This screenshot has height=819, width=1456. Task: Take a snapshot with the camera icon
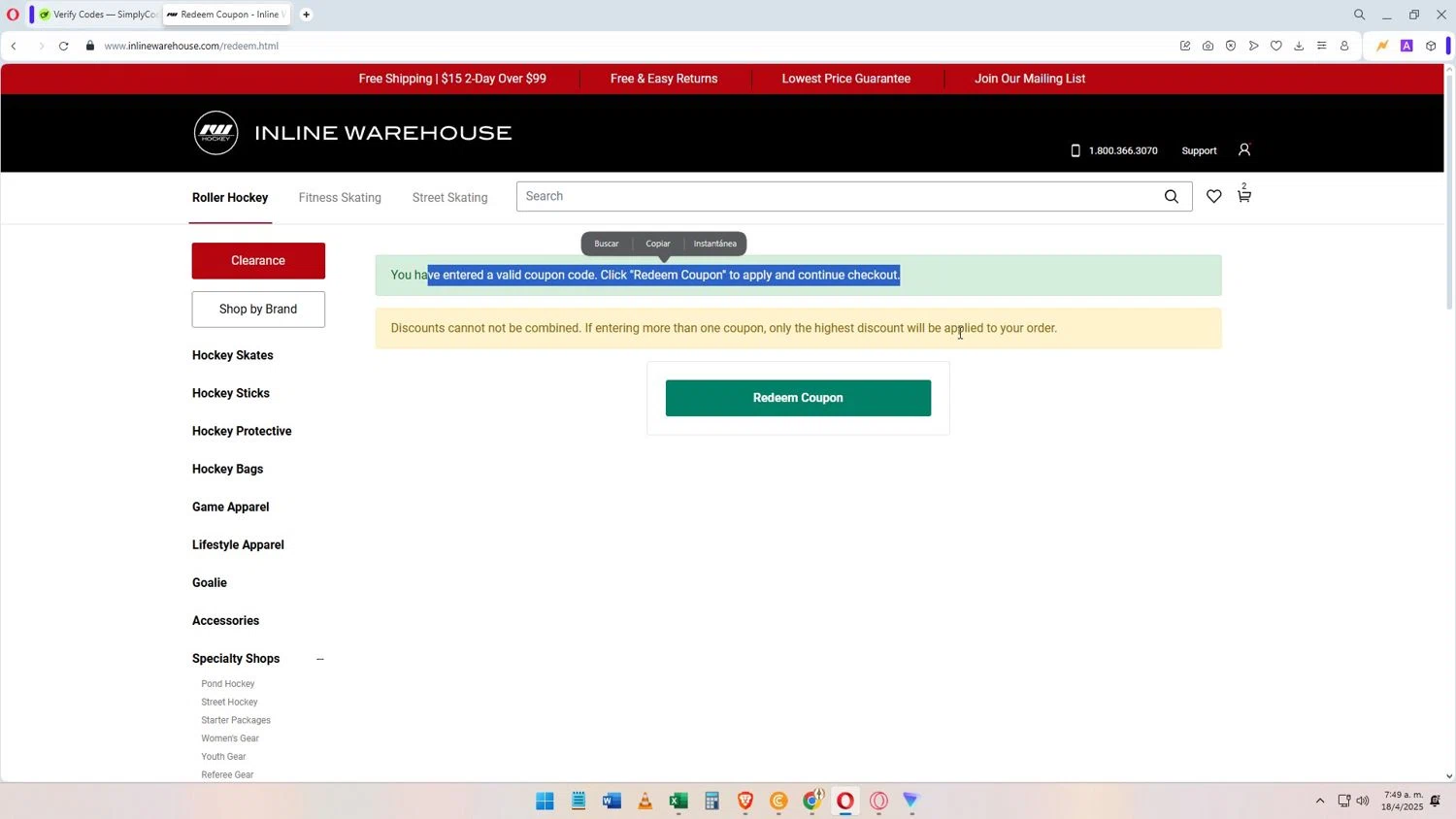pyautogui.click(x=1208, y=46)
